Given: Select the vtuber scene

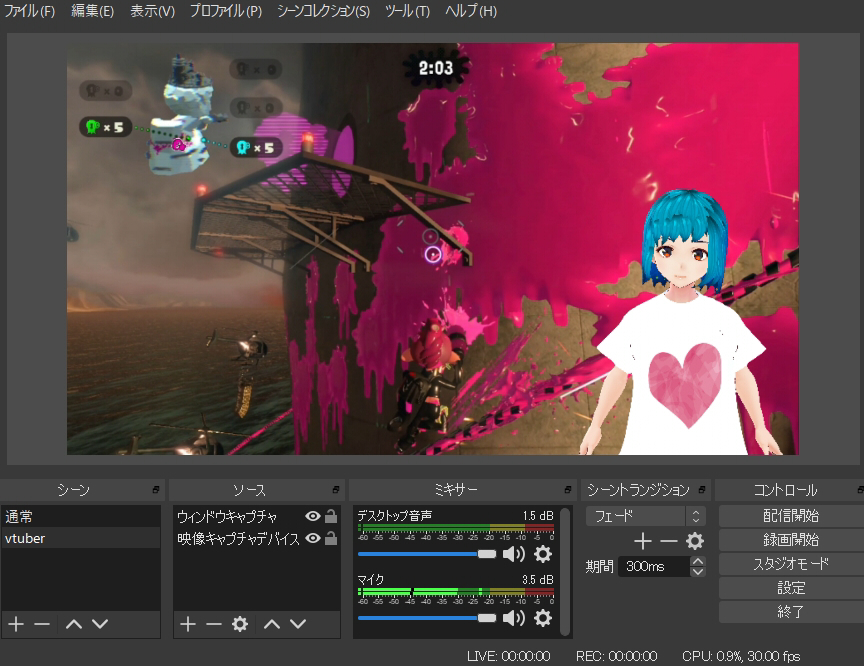Looking at the screenshot, I should coord(81,538).
